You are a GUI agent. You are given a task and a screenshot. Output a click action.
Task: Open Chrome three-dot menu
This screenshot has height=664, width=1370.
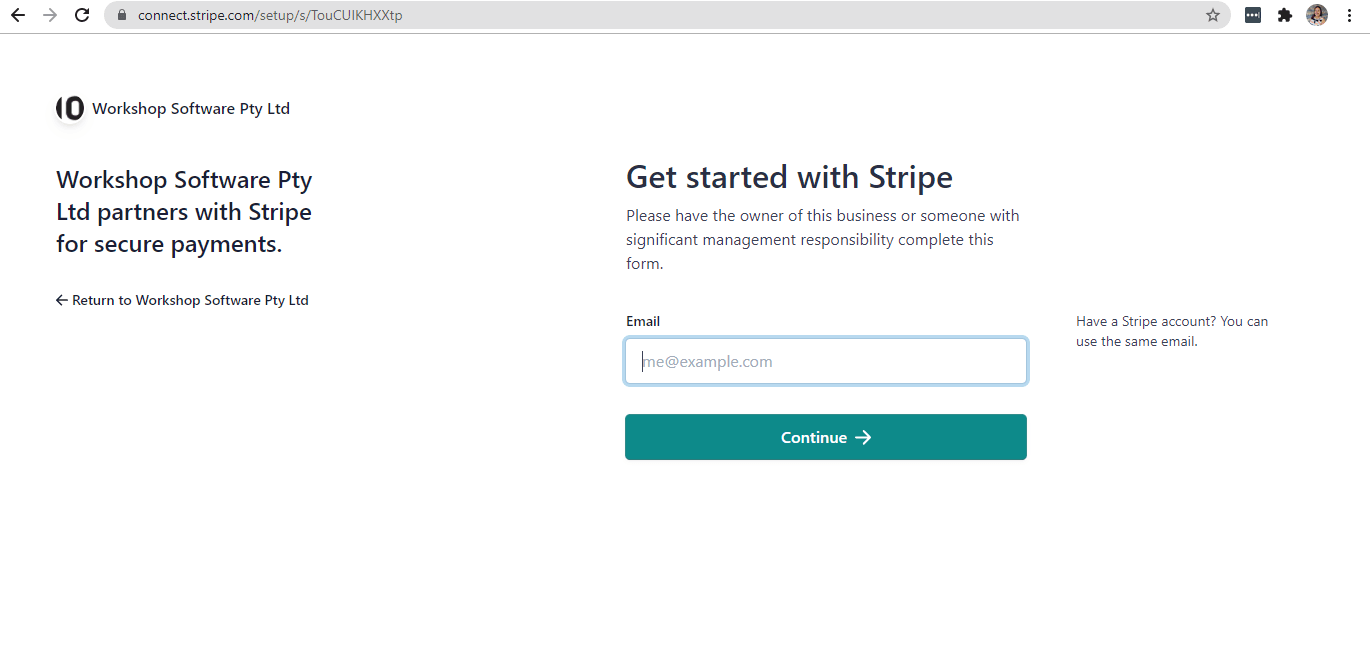tap(1349, 15)
